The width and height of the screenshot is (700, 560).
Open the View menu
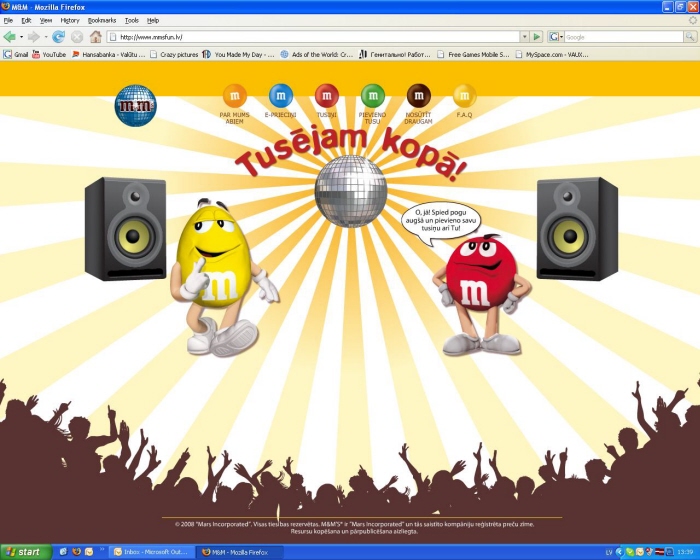[x=46, y=20]
